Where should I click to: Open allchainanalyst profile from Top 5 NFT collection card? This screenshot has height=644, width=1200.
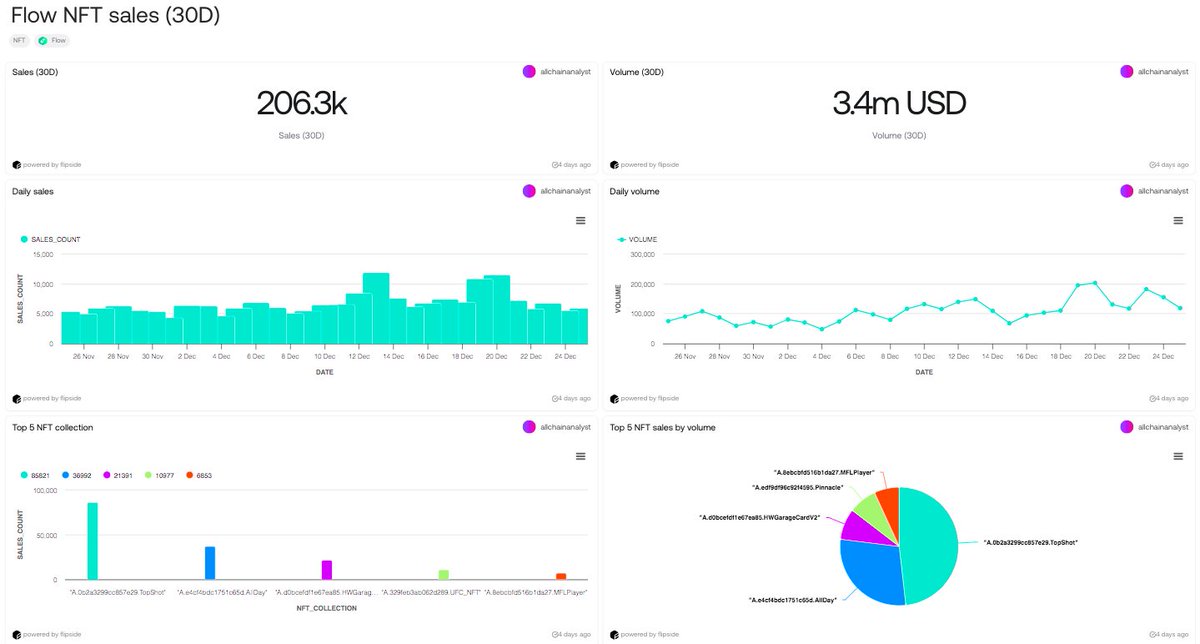coord(565,427)
